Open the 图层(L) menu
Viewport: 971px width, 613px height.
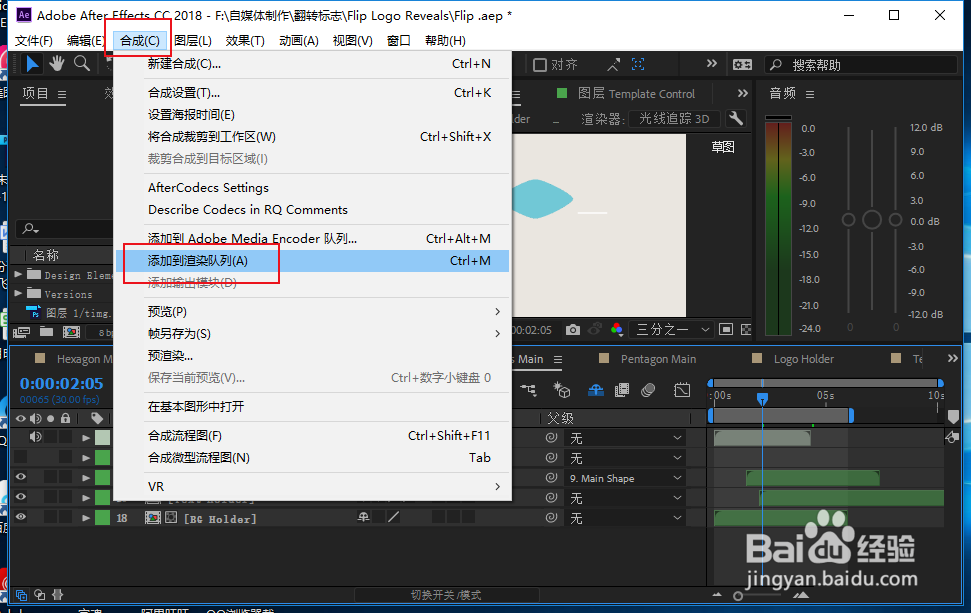(193, 40)
